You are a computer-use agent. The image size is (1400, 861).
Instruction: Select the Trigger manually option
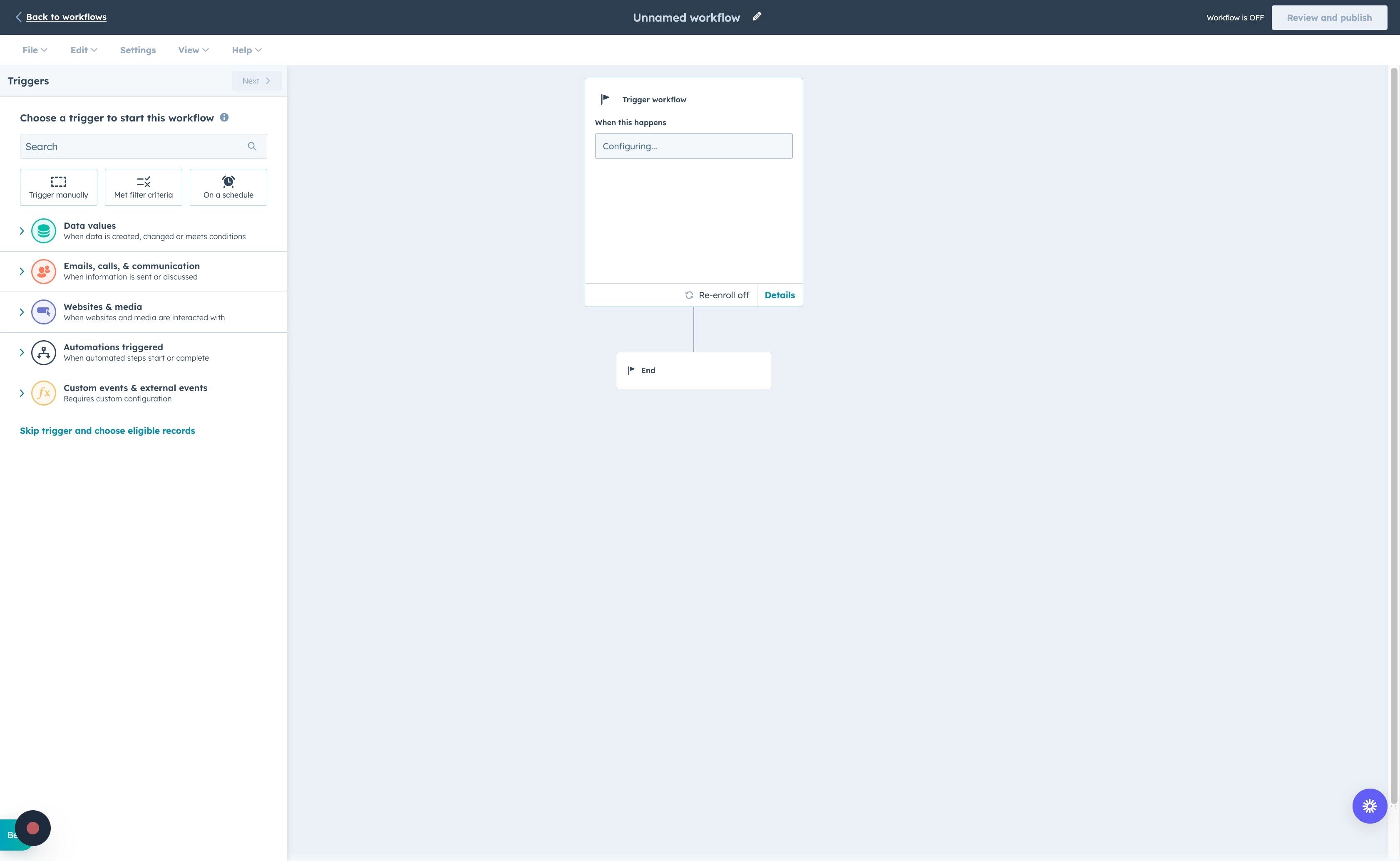click(x=58, y=187)
